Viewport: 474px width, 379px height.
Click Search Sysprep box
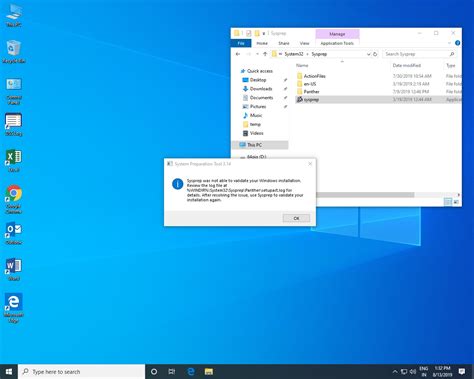(419, 54)
